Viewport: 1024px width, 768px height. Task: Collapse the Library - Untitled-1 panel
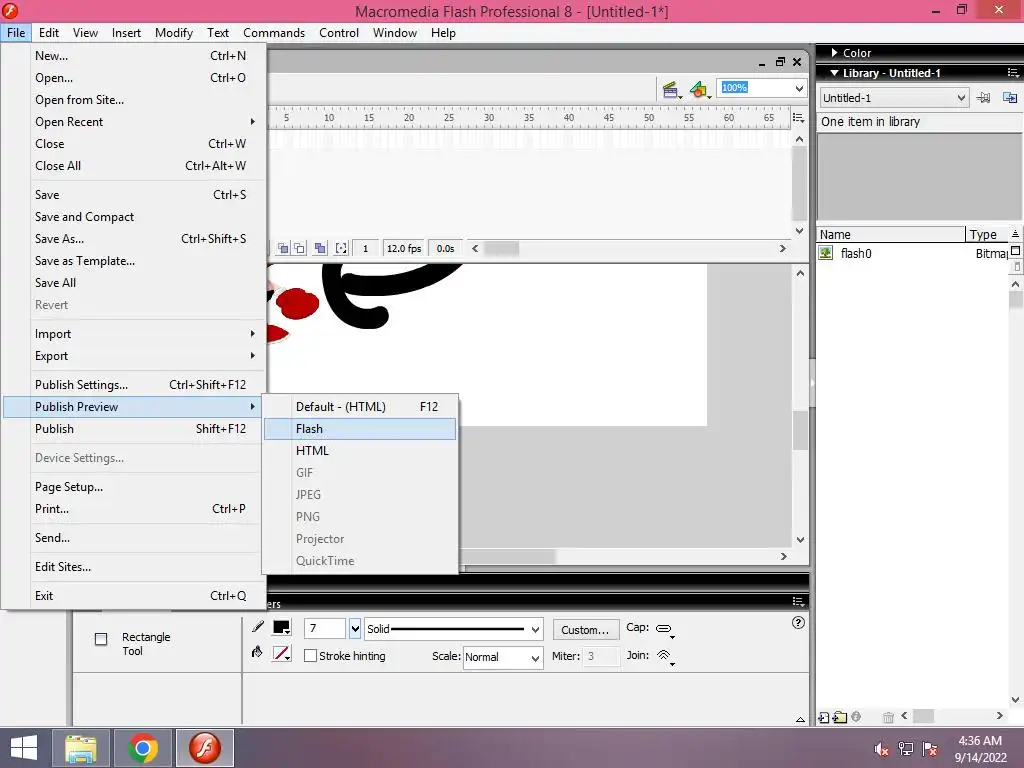(x=834, y=72)
